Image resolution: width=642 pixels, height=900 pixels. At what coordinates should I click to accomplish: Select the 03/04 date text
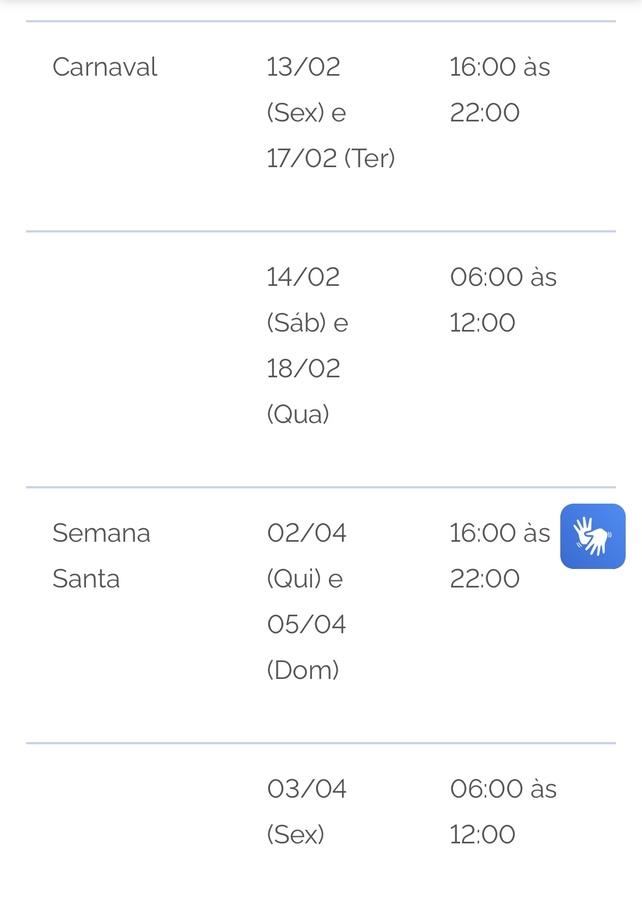click(307, 789)
